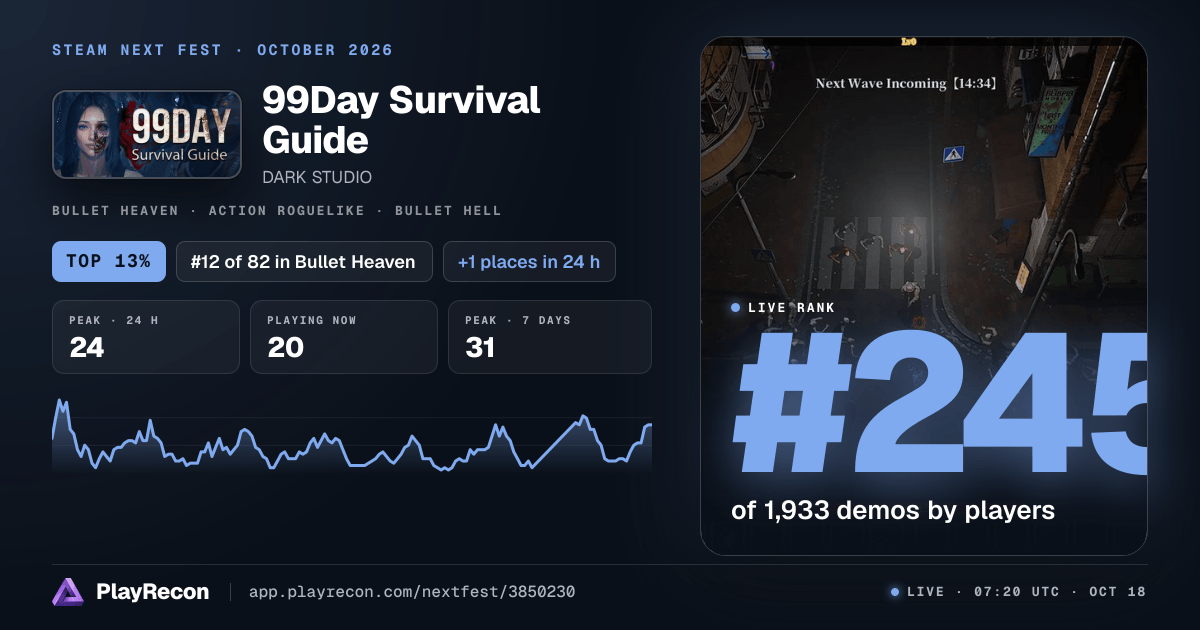Image resolution: width=1200 pixels, height=630 pixels.
Task: Click the pedestrian crossing sign in screenshot
Action: click(x=953, y=154)
